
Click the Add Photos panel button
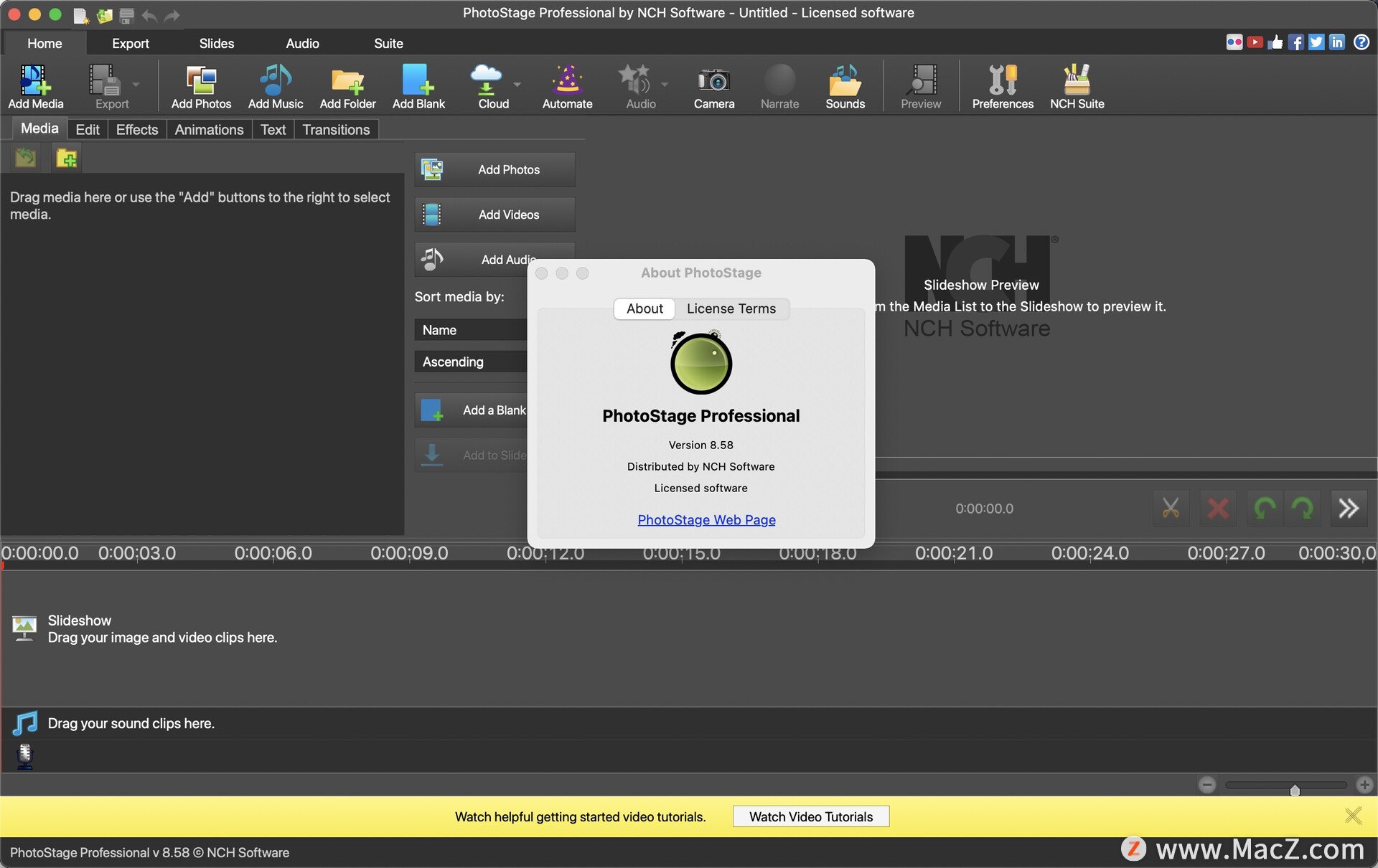pyautogui.click(x=495, y=169)
